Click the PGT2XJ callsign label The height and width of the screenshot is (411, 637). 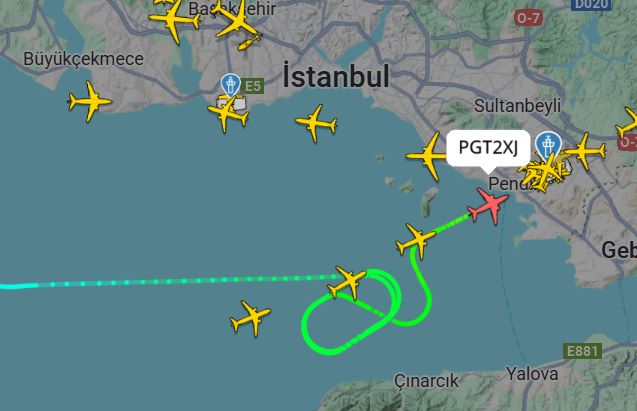(x=488, y=147)
